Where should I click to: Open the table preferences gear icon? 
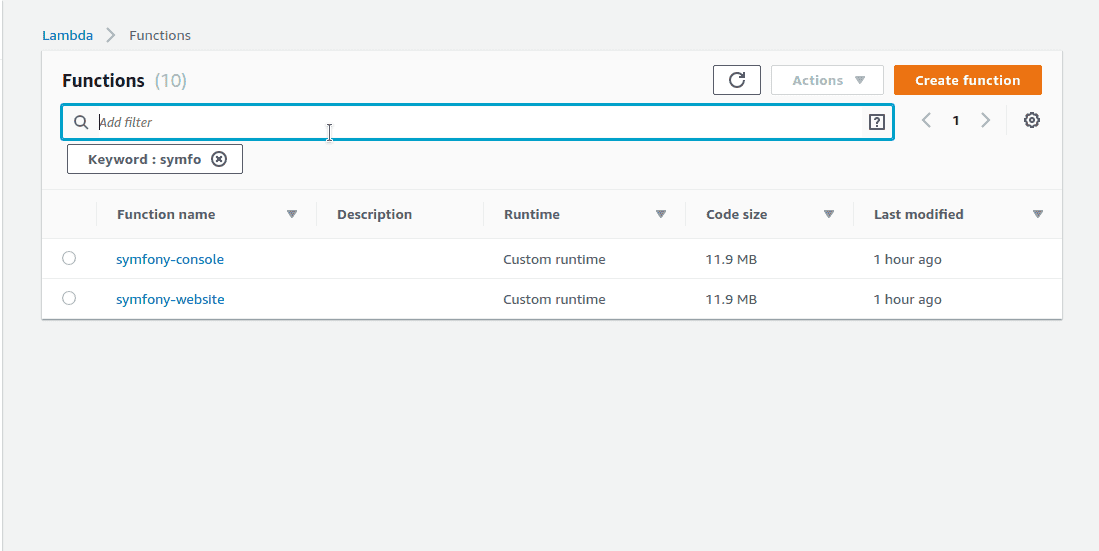(x=1032, y=120)
